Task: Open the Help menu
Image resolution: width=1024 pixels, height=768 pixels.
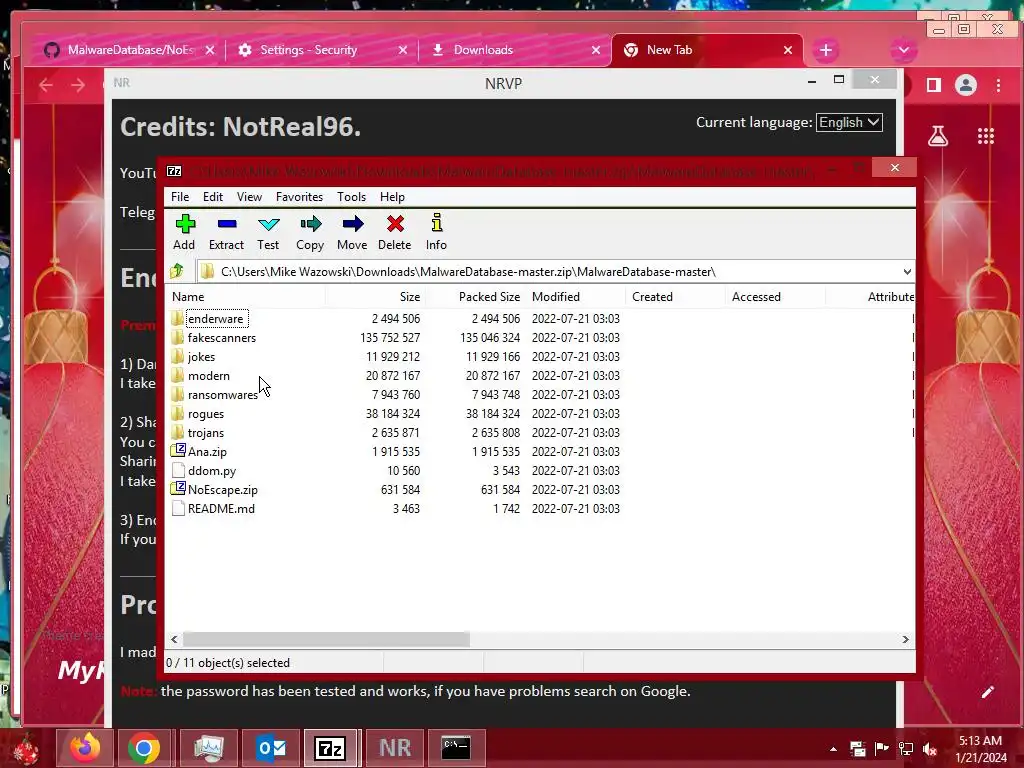Action: tap(392, 197)
